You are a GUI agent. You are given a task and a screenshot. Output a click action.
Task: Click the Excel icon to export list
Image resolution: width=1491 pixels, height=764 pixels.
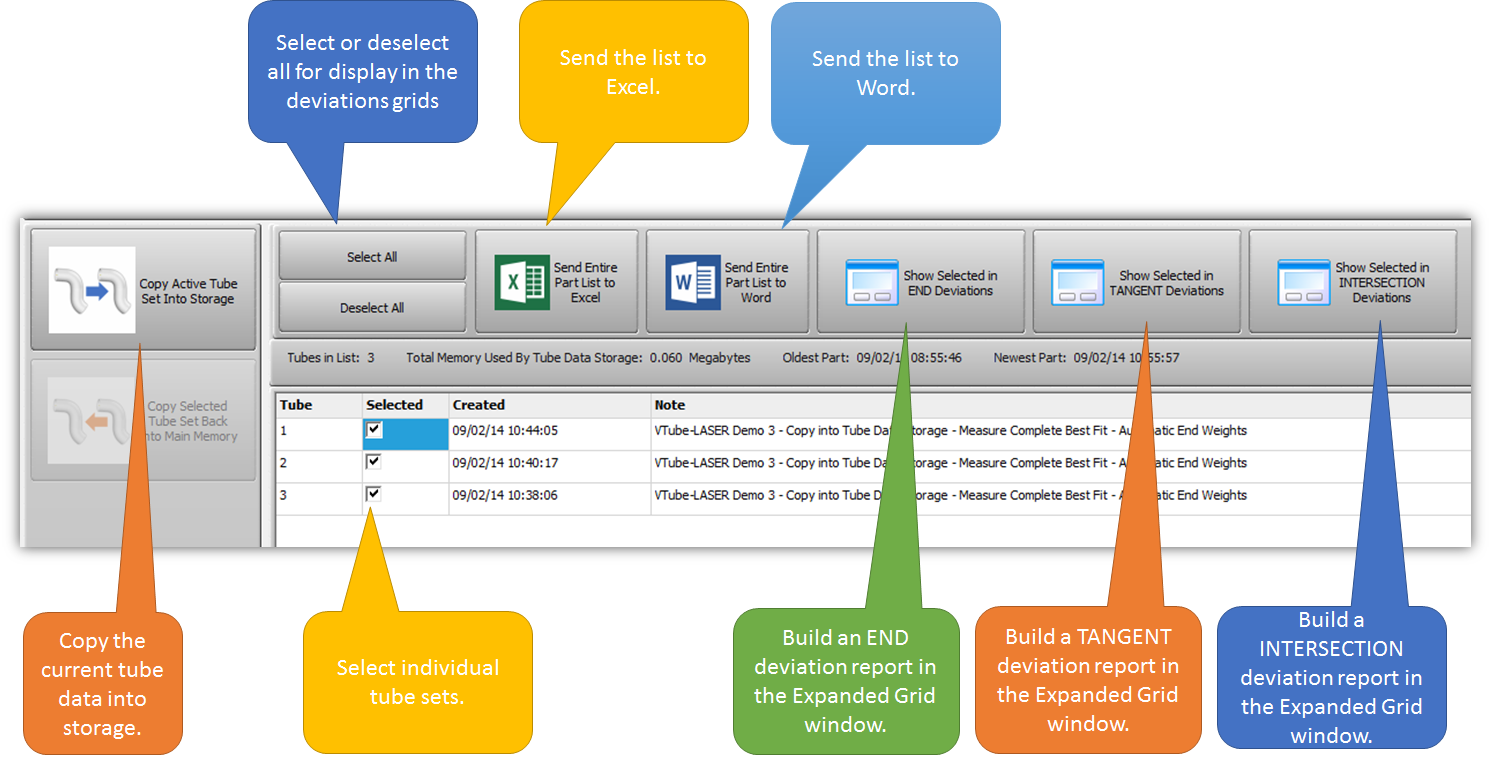pyautogui.click(x=522, y=283)
